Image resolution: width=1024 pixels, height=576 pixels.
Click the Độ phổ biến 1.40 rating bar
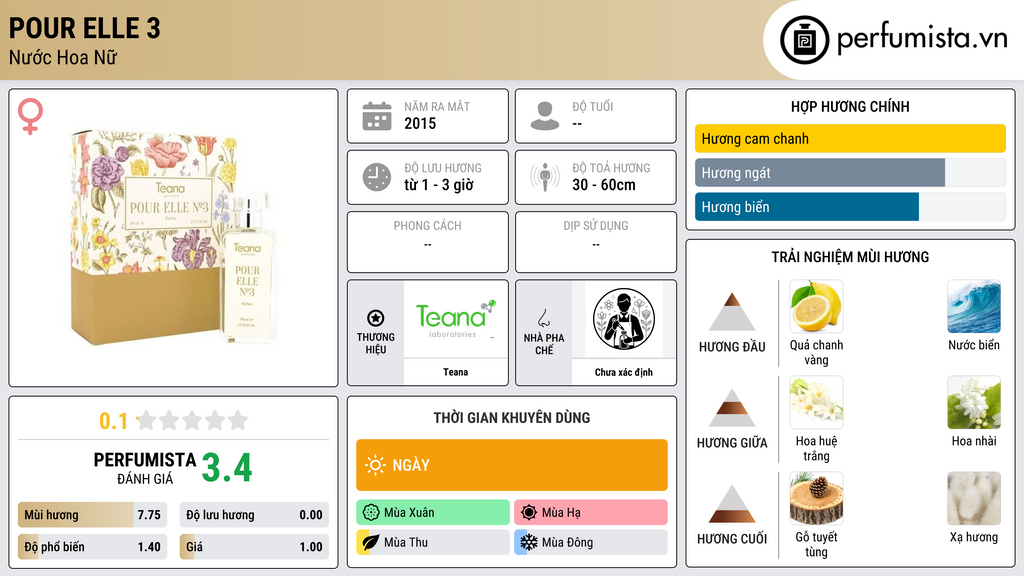click(x=92, y=547)
